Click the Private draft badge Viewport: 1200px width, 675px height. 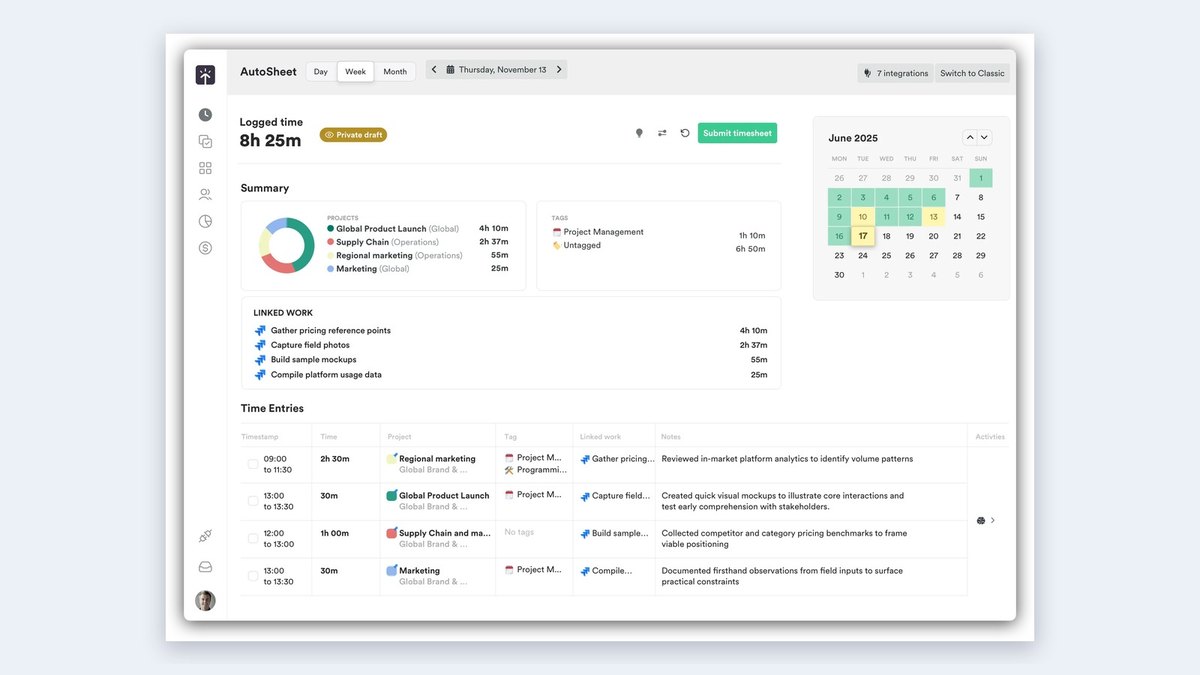pos(353,135)
